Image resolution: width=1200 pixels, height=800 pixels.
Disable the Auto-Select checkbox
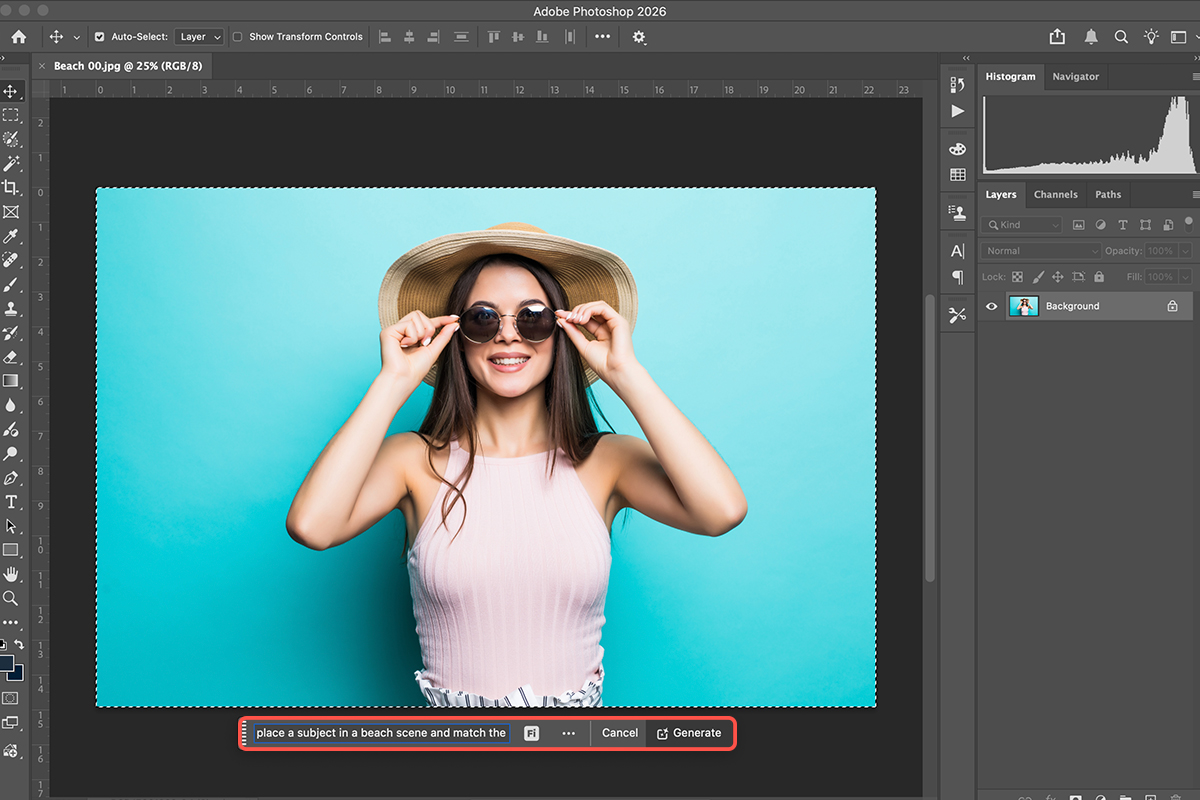click(x=99, y=37)
